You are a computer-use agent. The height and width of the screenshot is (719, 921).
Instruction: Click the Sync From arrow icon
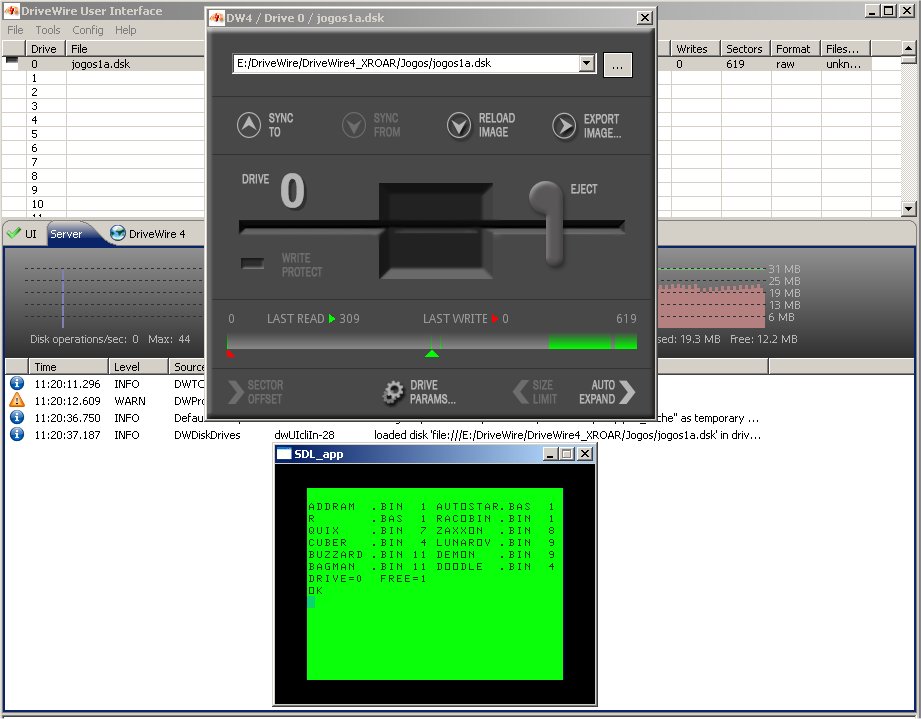coord(354,125)
